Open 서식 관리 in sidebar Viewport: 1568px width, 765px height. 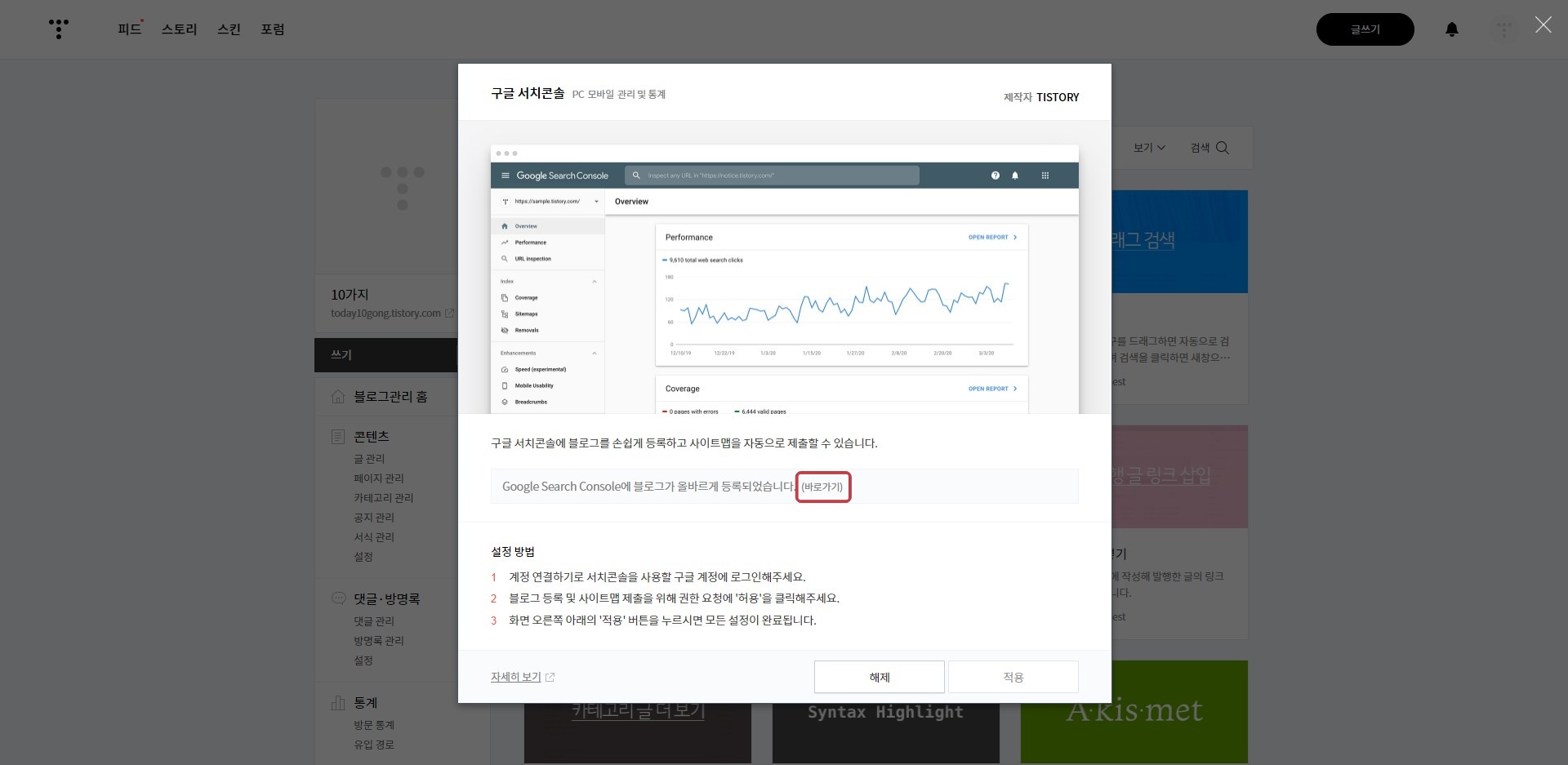373,537
